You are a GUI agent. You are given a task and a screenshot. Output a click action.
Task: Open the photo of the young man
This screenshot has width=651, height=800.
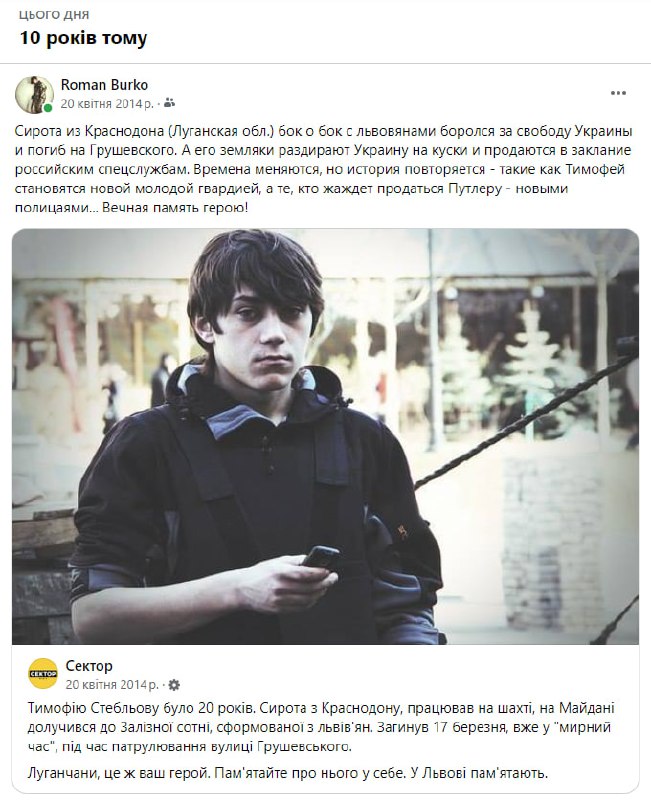326,437
